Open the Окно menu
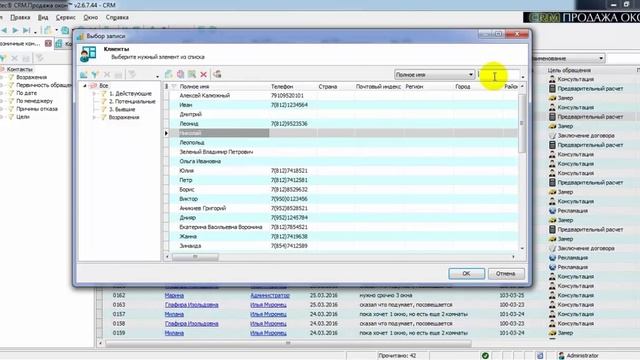Screen dimensions: 640x360 tap(90, 18)
